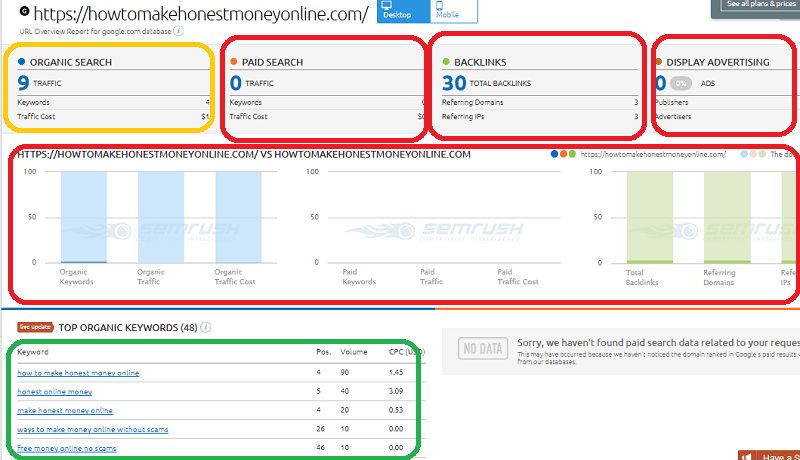Viewport: 800px width, 460px height.
Task: Sort by the Pos. column header
Action: (x=323, y=352)
